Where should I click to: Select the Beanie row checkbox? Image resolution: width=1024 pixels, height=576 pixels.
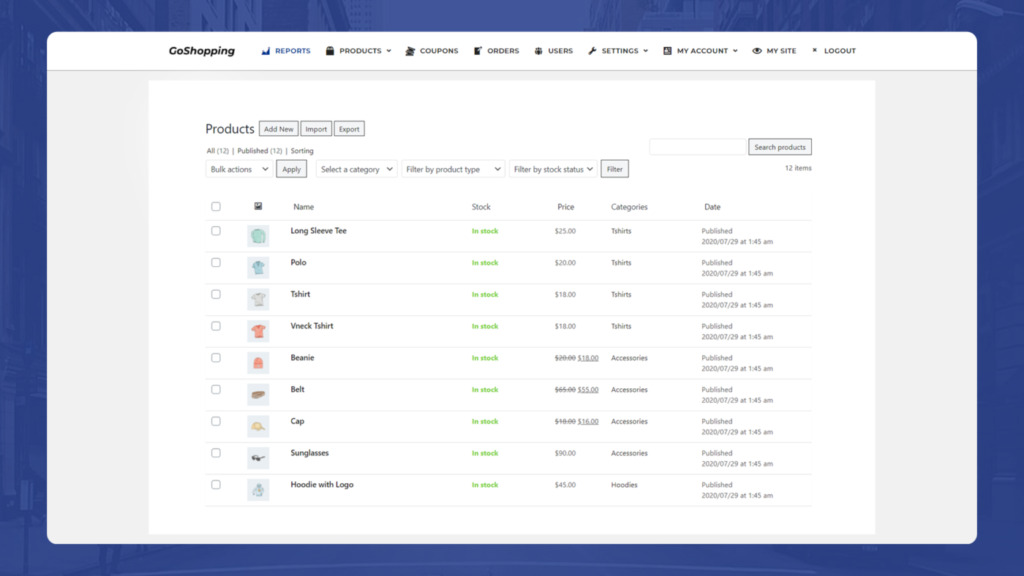click(216, 358)
